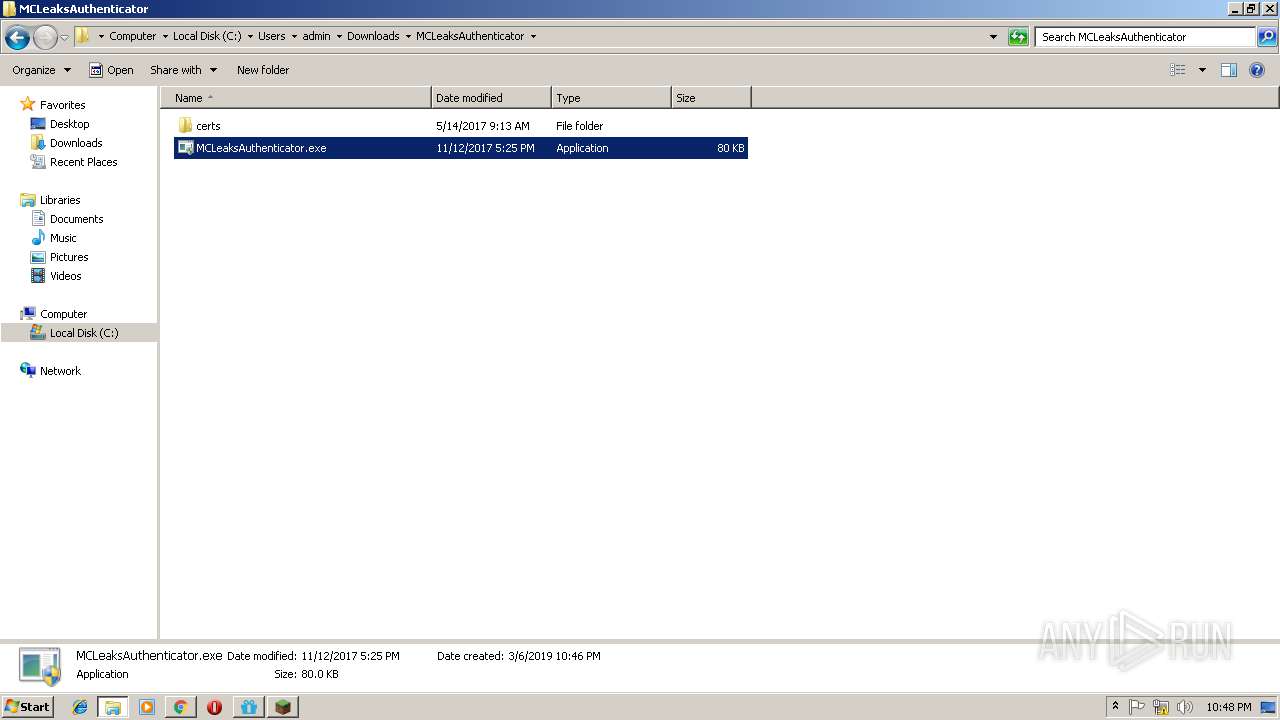Select Computer in the navigation pane
The height and width of the screenshot is (720, 1280).
63,314
